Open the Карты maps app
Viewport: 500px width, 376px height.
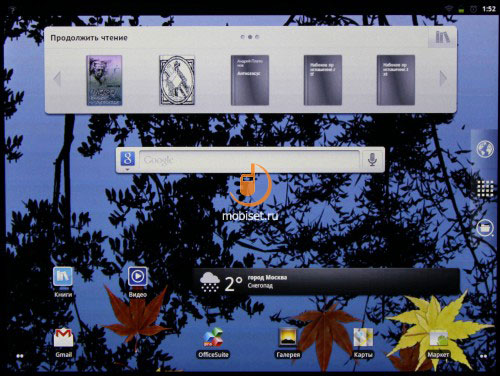coord(363,342)
